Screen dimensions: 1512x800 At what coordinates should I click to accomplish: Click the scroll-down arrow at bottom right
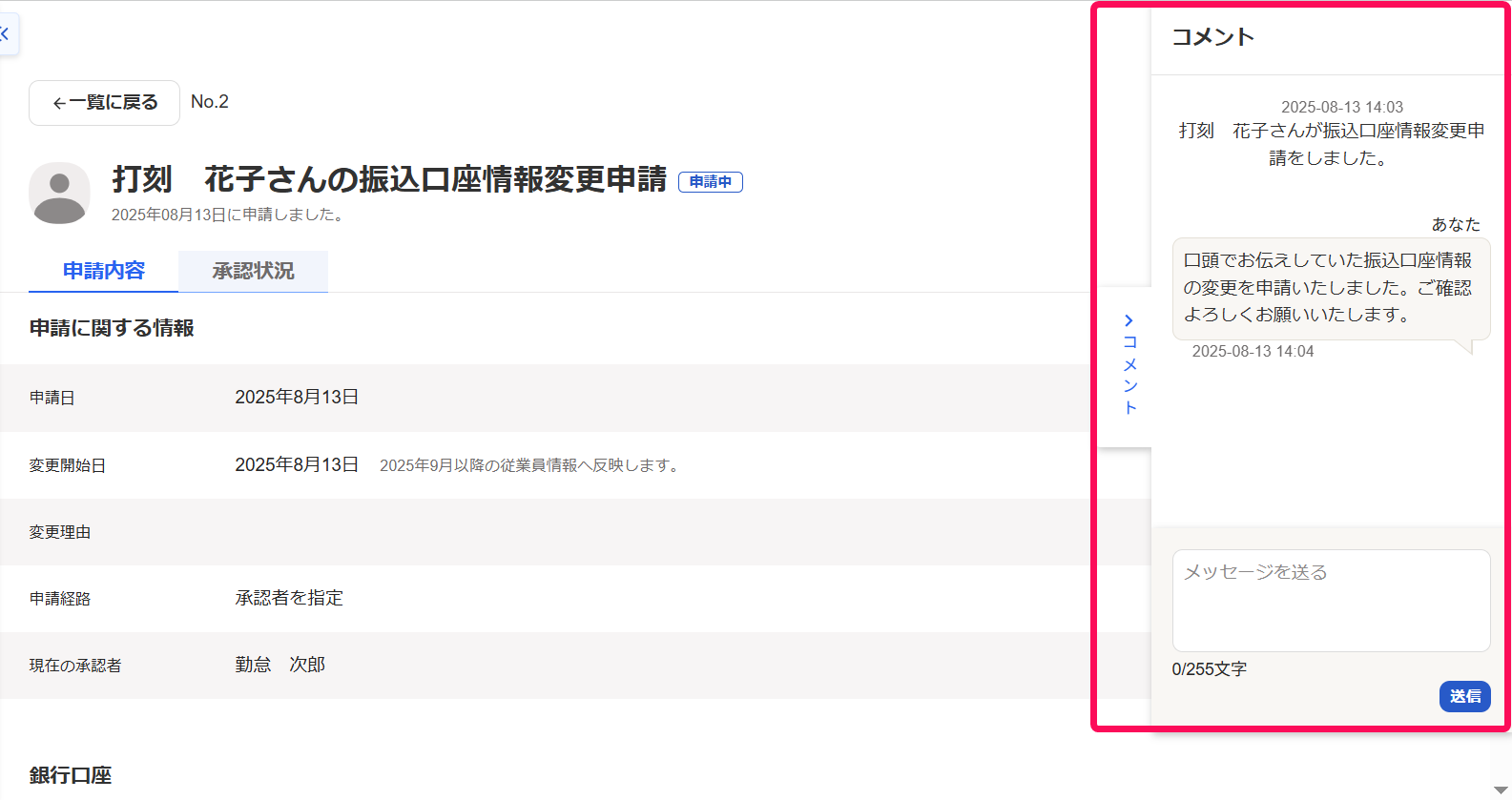click(1501, 790)
